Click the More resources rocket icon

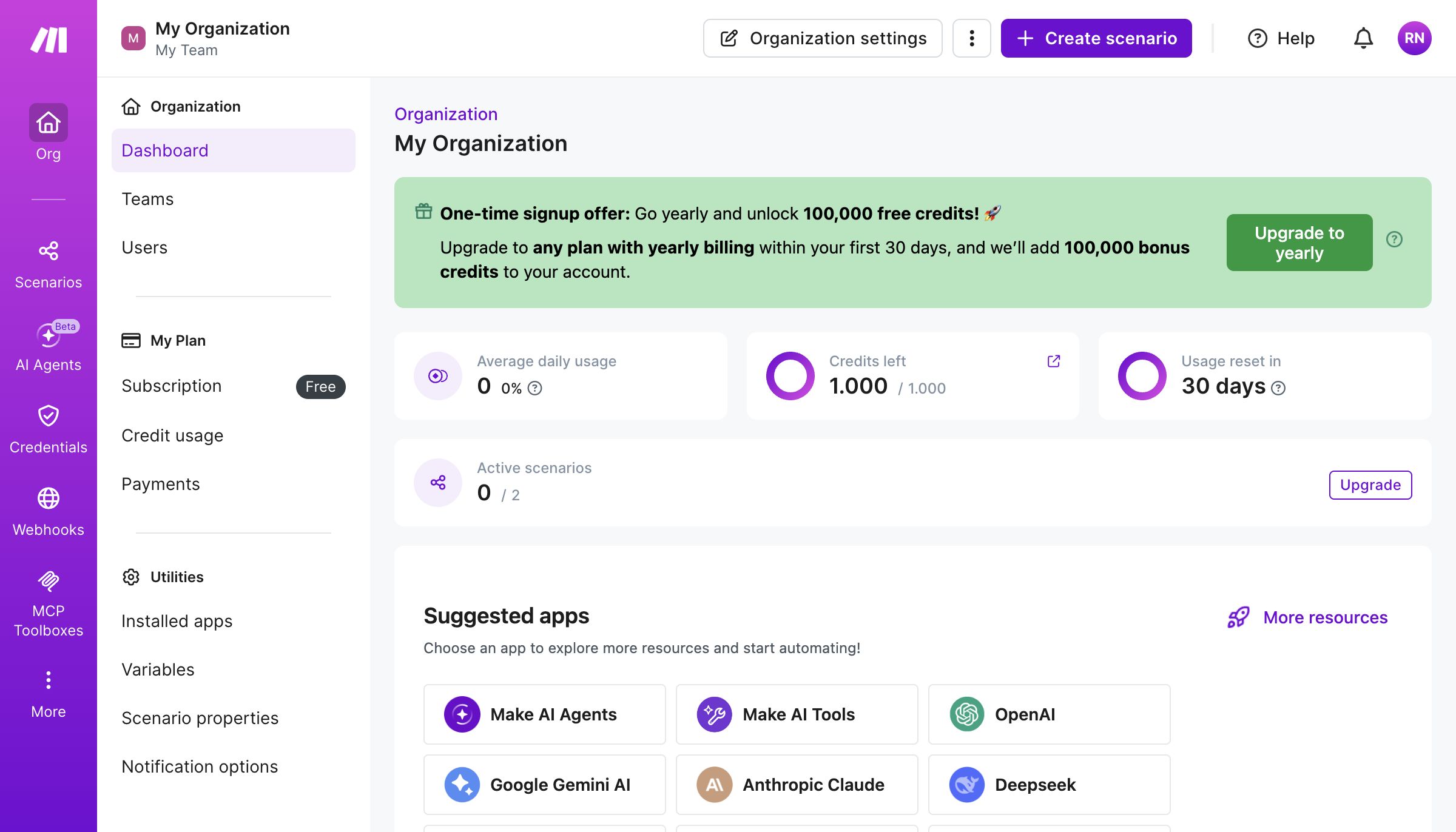click(x=1238, y=617)
